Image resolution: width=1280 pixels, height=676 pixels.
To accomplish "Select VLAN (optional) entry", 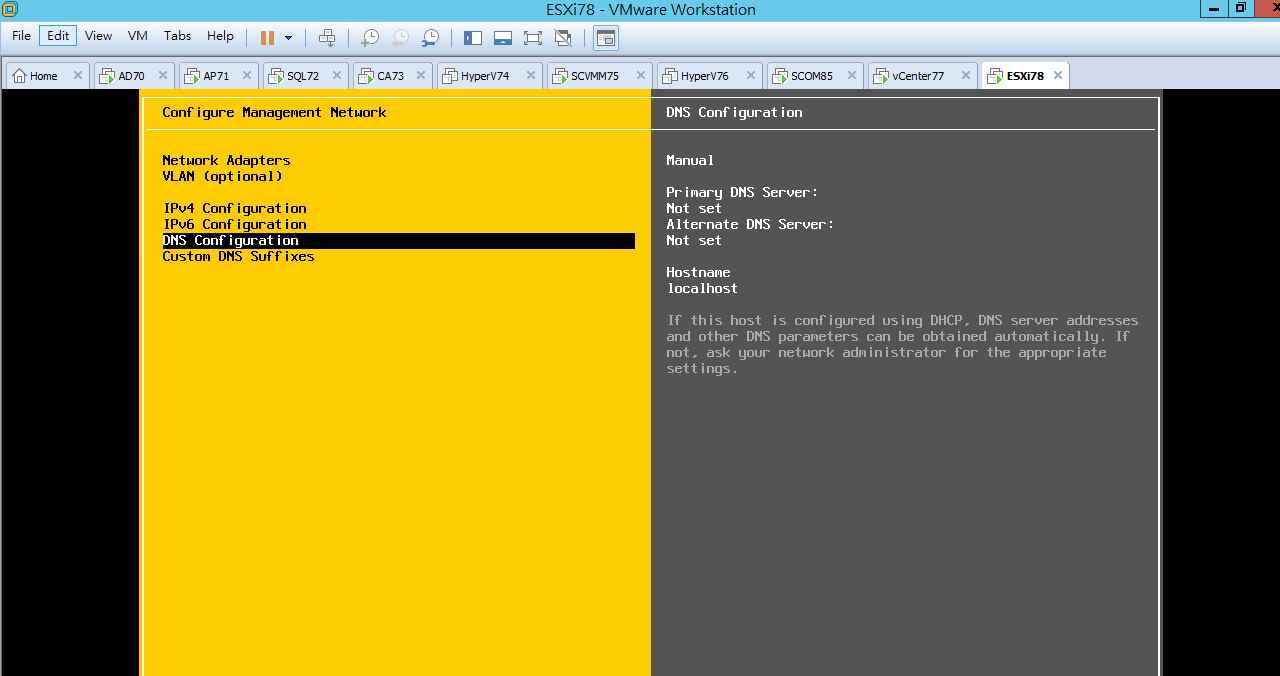I will click(222, 176).
